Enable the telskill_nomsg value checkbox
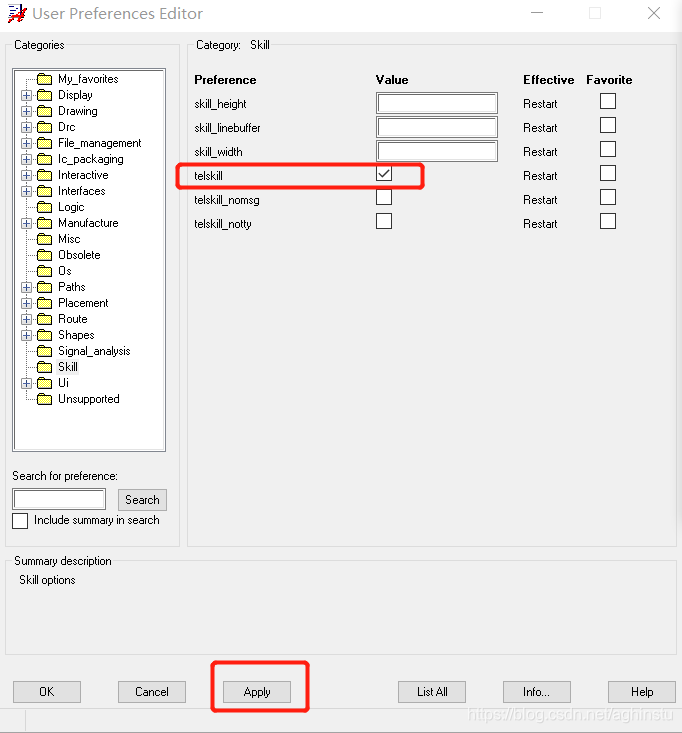 coord(384,197)
